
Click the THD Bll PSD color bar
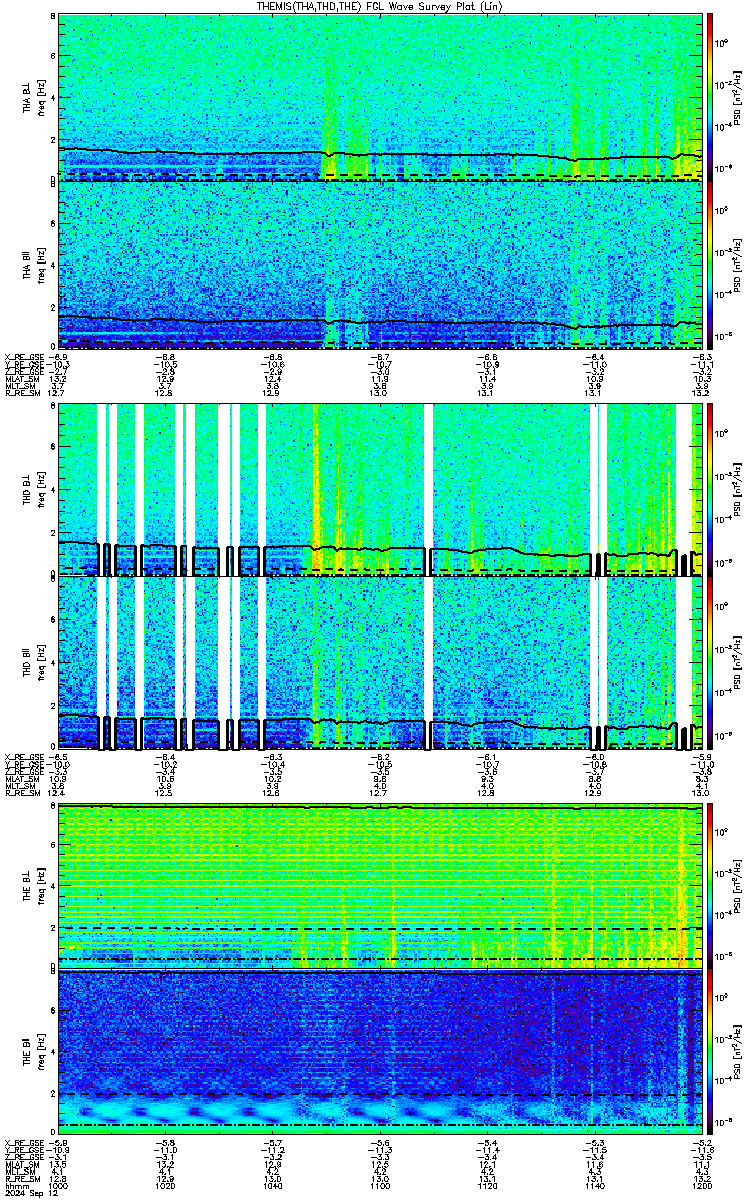711,662
